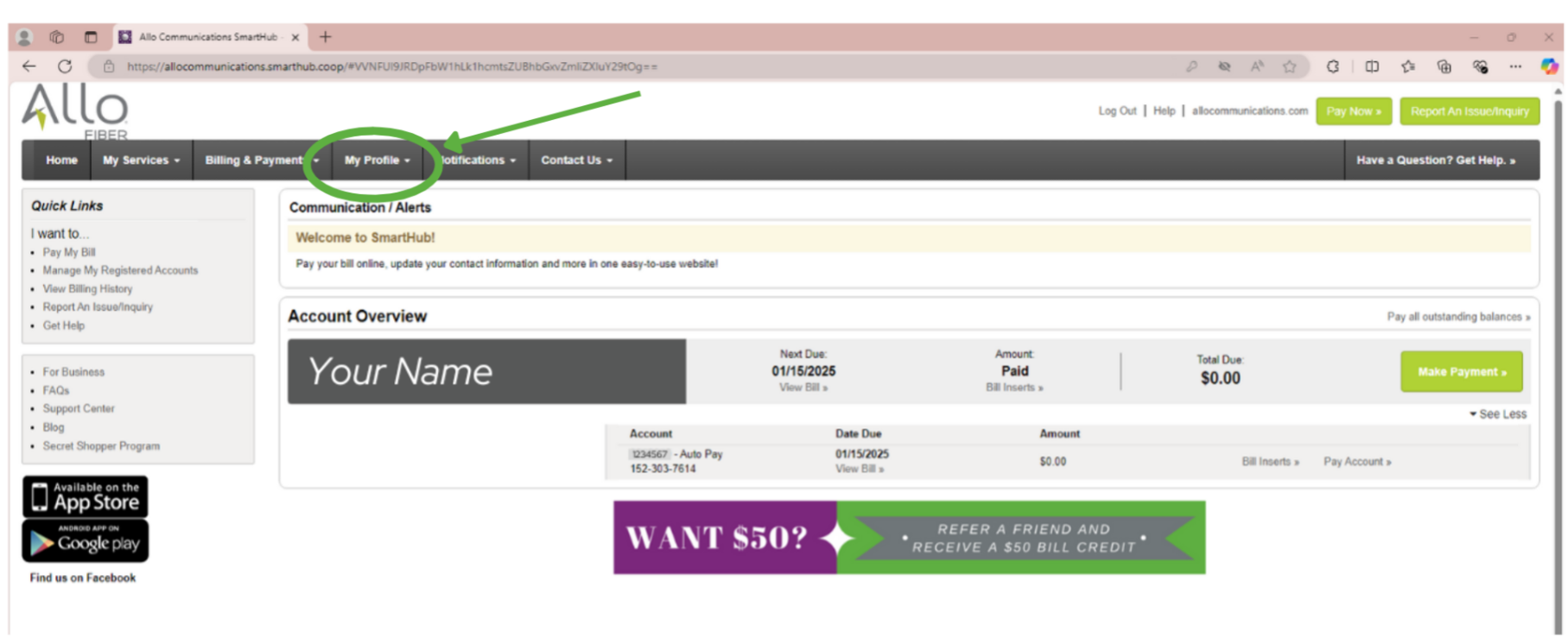
Task: Expand the My Profile dropdown
Action: click(x=378, y=161)
